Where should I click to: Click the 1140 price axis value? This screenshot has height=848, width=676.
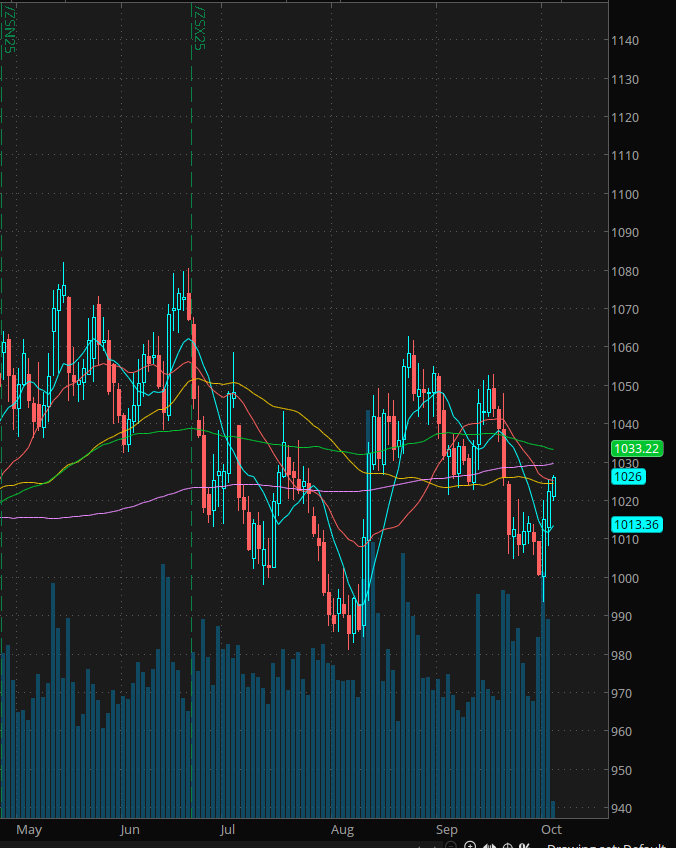pyautogui.click(x=625, y=41)
